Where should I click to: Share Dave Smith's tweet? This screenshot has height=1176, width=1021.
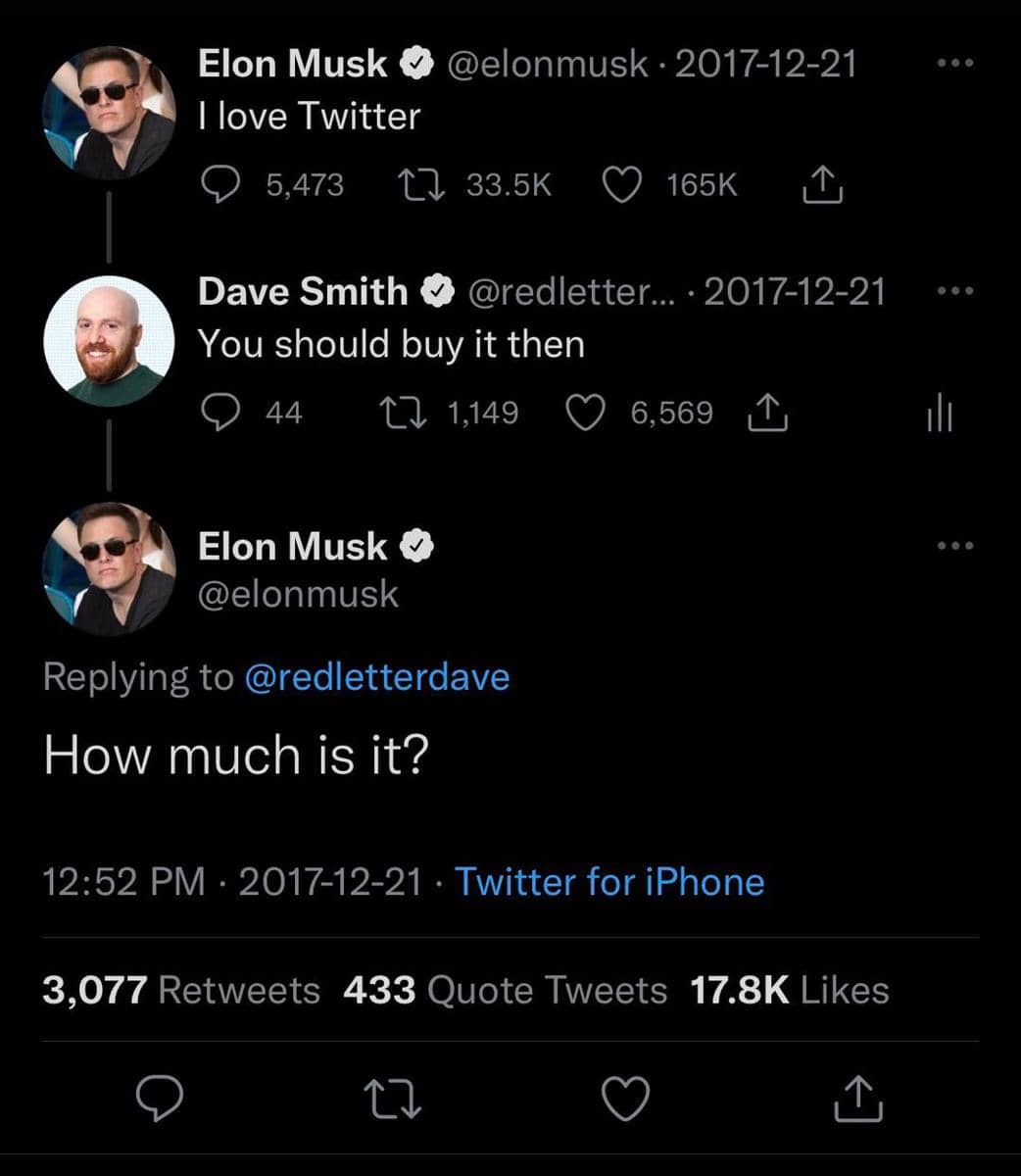(x=768, y=413)
